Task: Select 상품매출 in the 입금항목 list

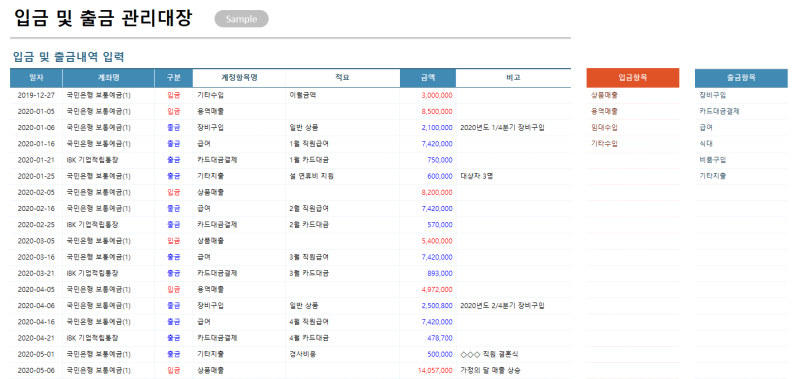Action: 604,95
